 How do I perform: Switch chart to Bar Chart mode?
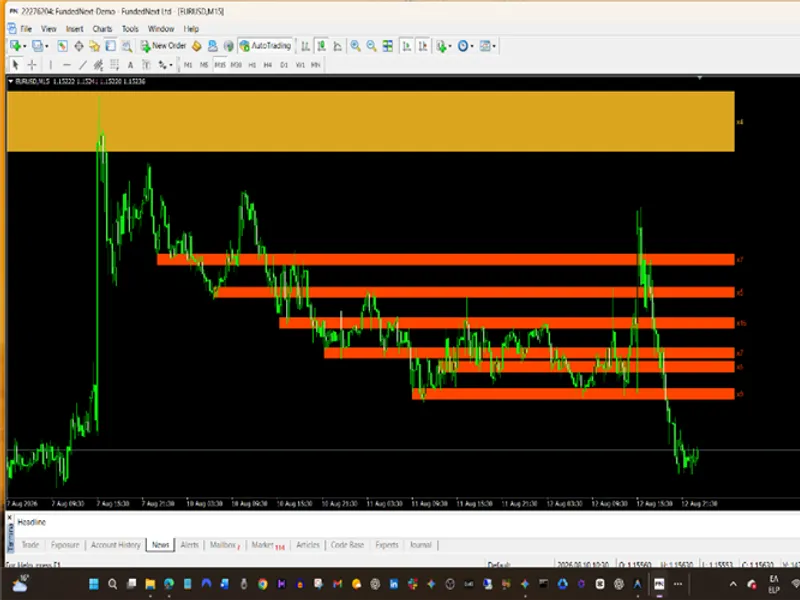point(305,46)
